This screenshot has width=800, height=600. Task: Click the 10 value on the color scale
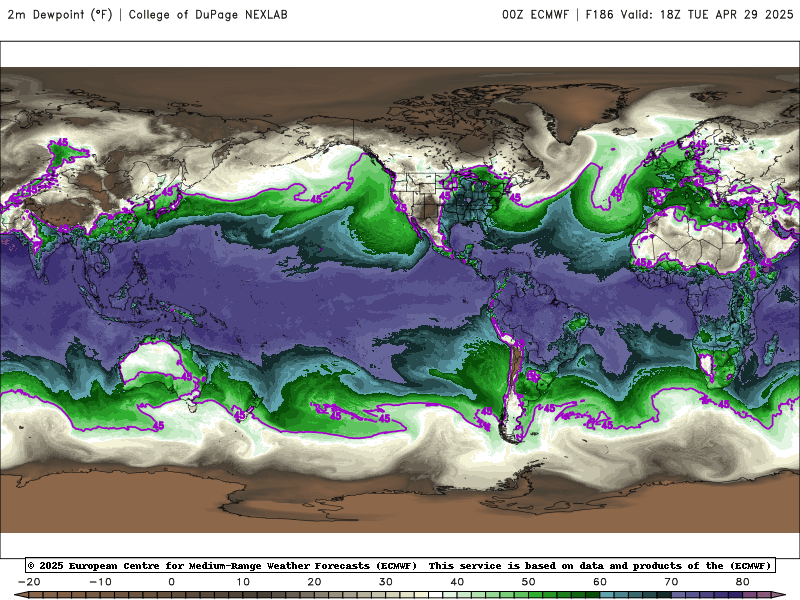243,582
